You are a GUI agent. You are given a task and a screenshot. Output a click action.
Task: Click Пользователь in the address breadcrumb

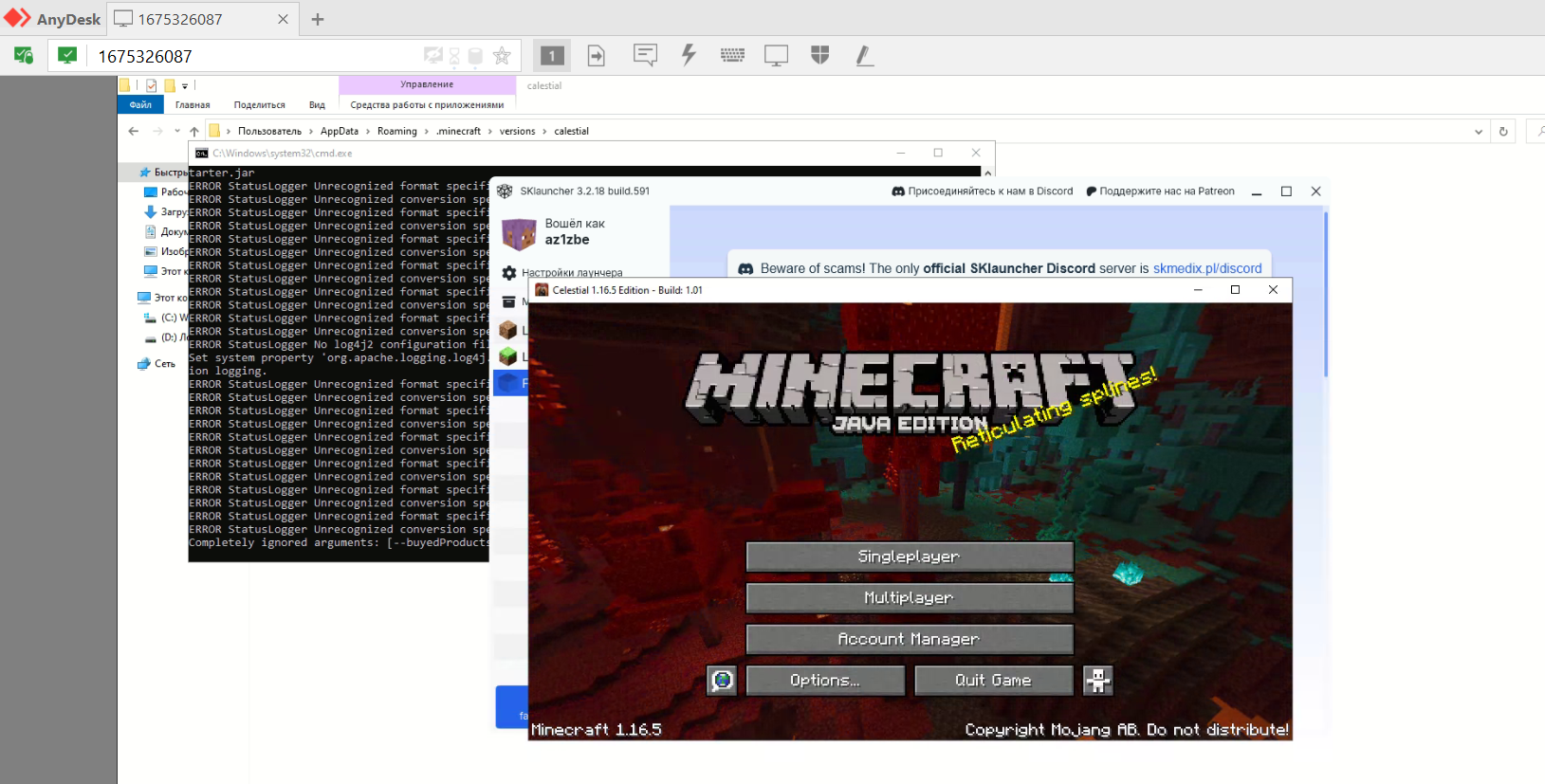coord(269,131)
